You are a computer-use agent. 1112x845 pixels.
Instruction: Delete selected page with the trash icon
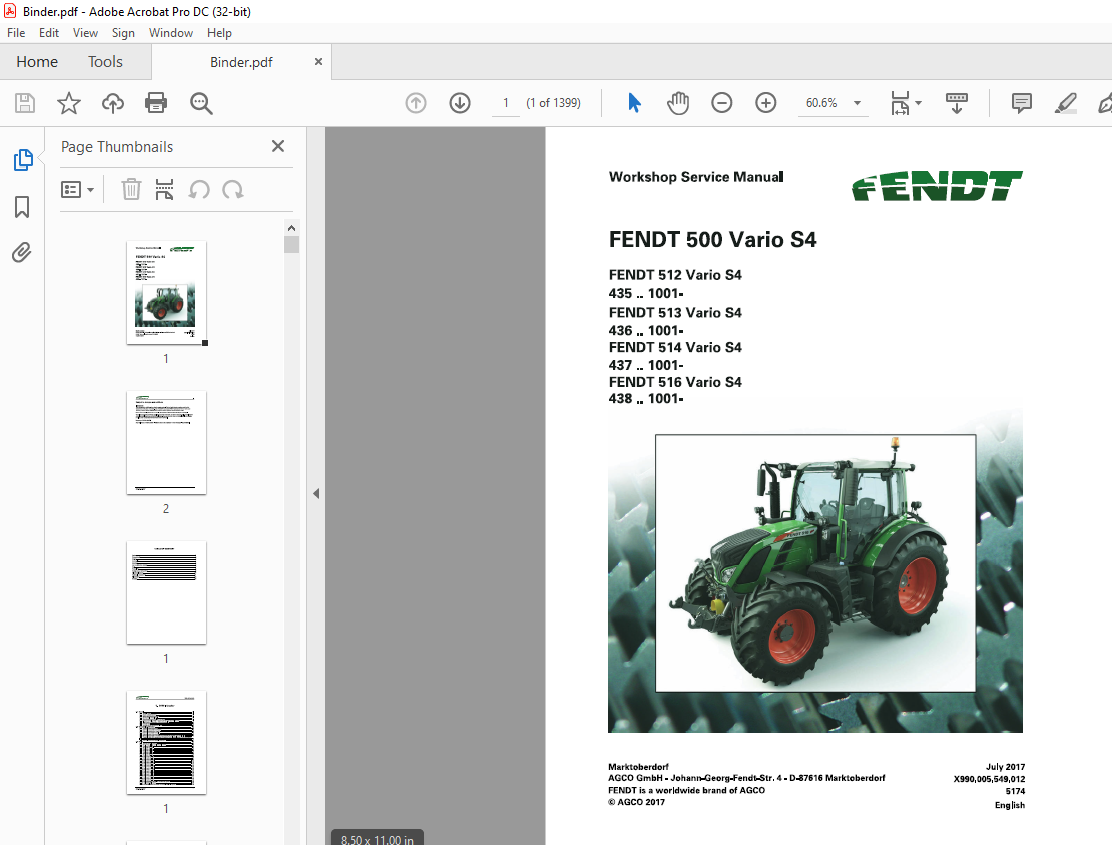click(x=131, y=190)
